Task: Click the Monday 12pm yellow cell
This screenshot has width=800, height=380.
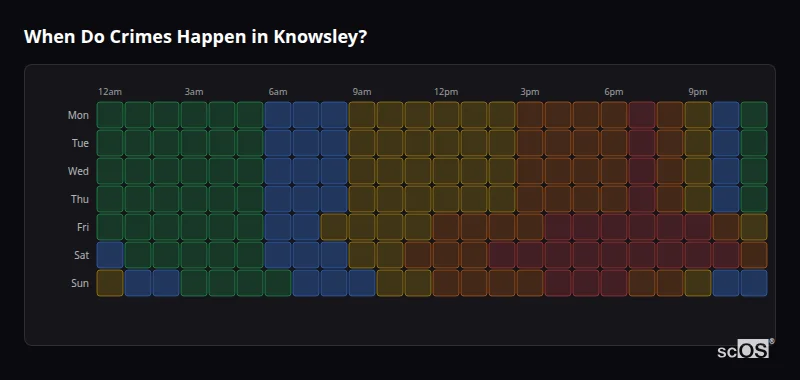Action: coord(446,115)
